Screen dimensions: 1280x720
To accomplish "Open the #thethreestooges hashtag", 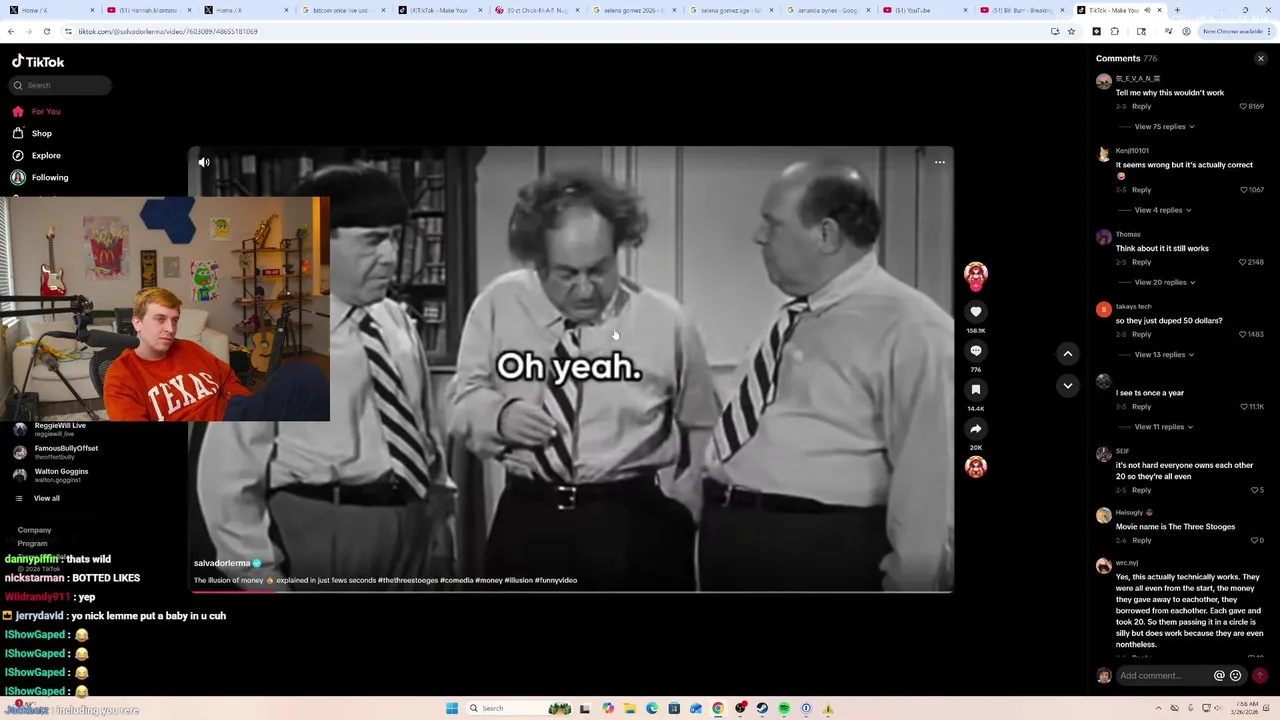I will pyautogui.click(x=408, y=580).
